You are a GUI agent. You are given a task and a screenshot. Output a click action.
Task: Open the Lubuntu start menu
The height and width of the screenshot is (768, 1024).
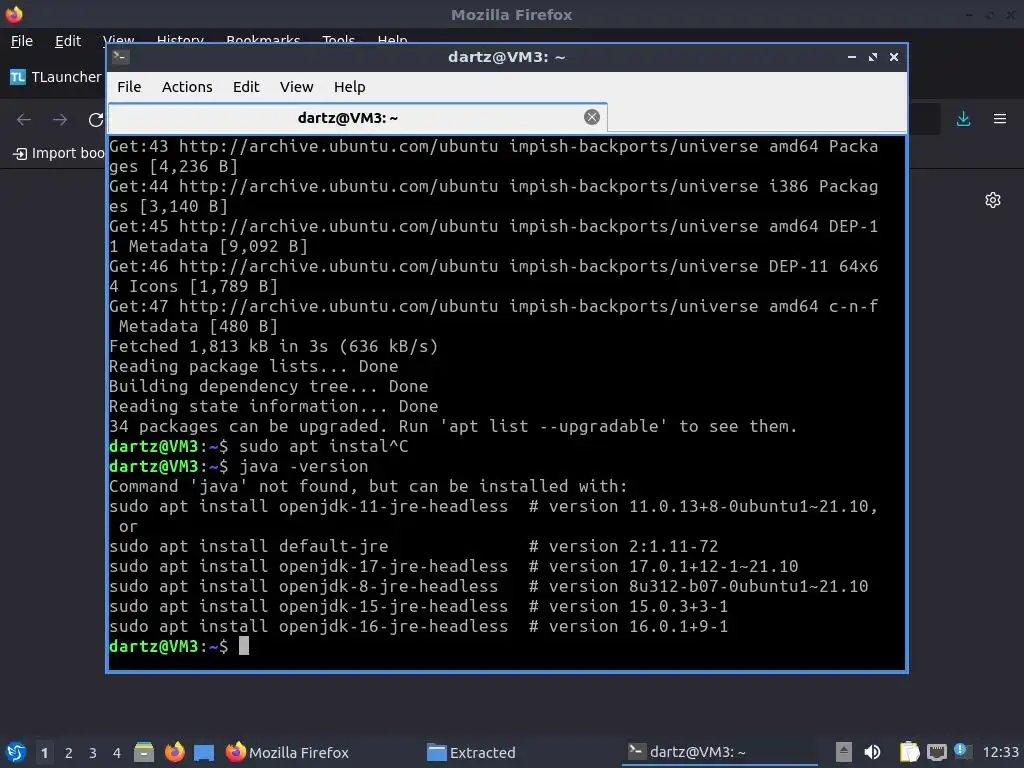[16, 752]
